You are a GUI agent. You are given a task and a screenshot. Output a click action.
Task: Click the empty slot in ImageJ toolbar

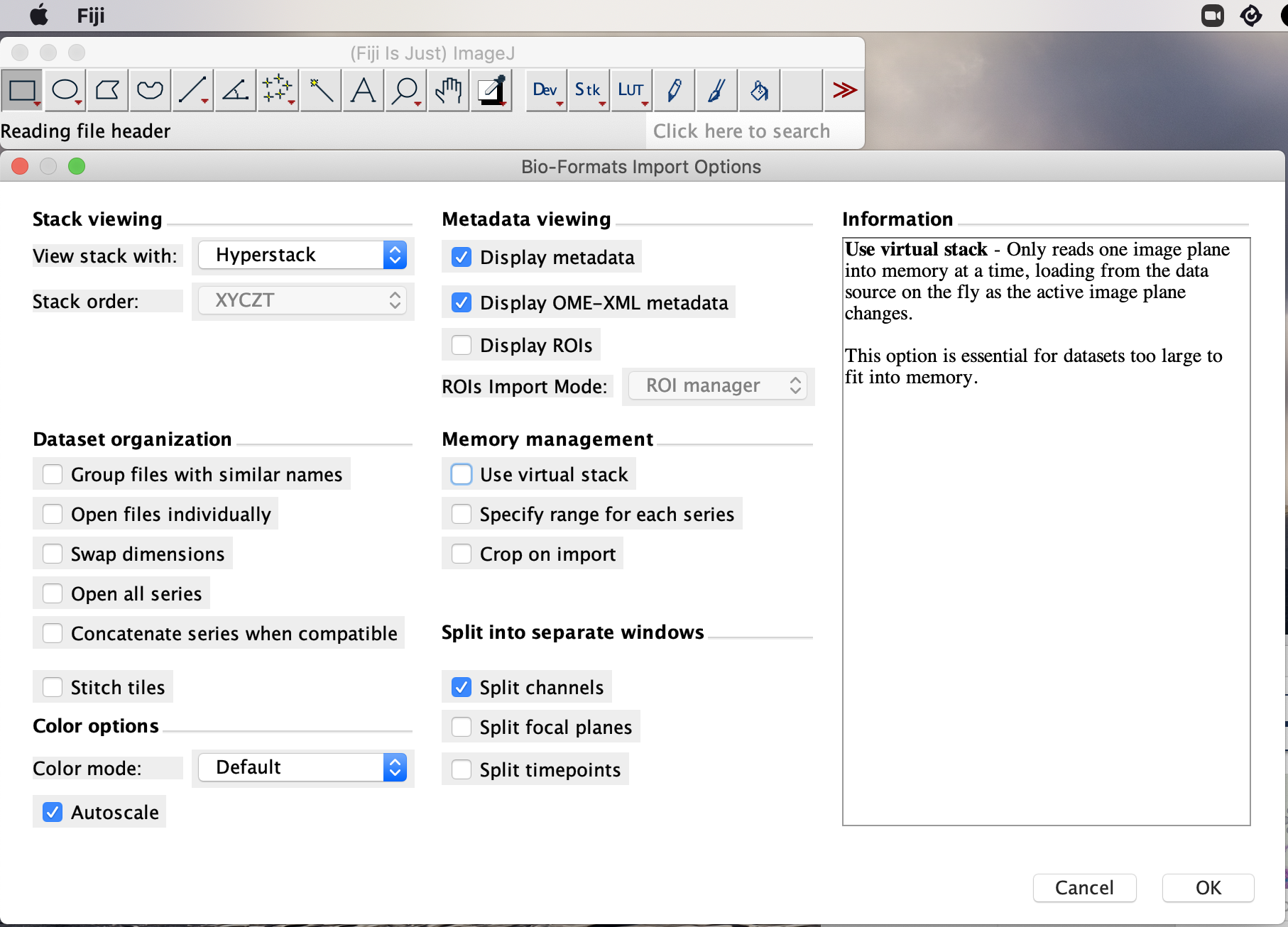click(x=802, y=90)
